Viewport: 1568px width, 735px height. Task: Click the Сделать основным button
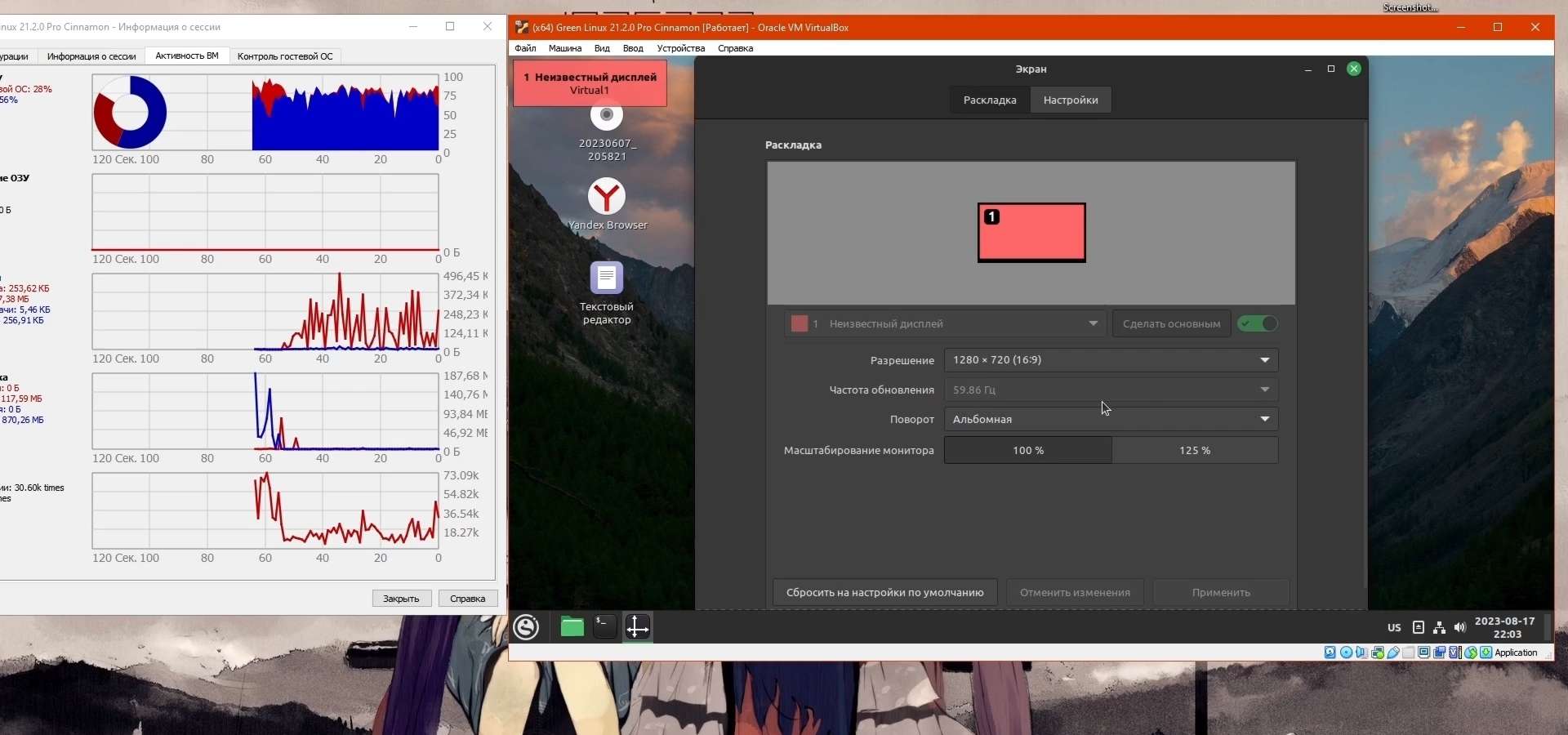[1171, 323]
